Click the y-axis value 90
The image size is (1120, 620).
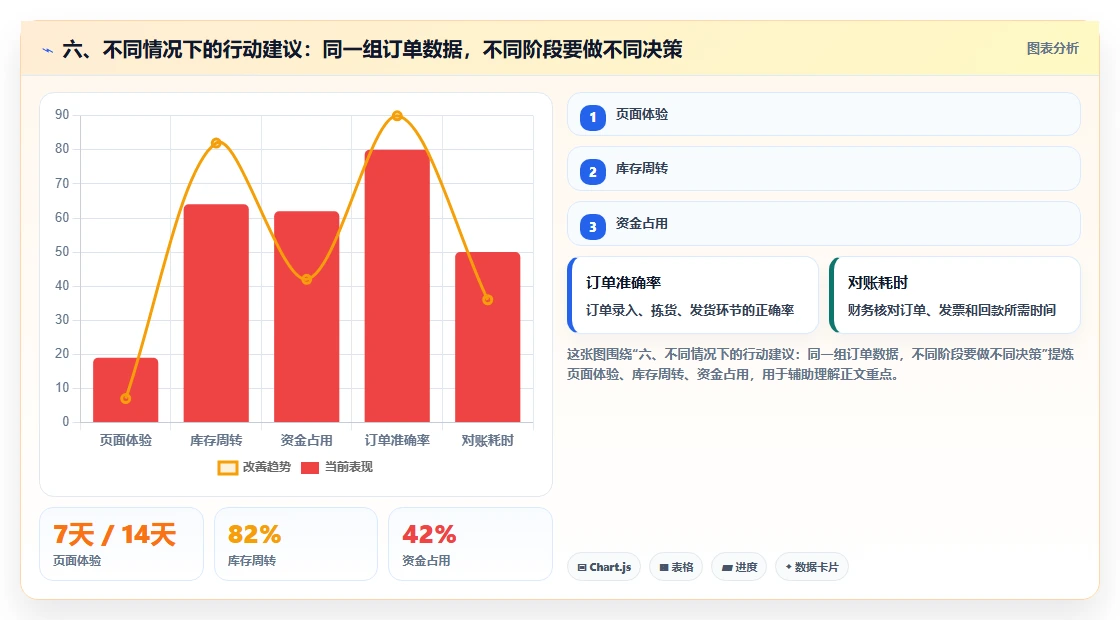coord(62,115)
